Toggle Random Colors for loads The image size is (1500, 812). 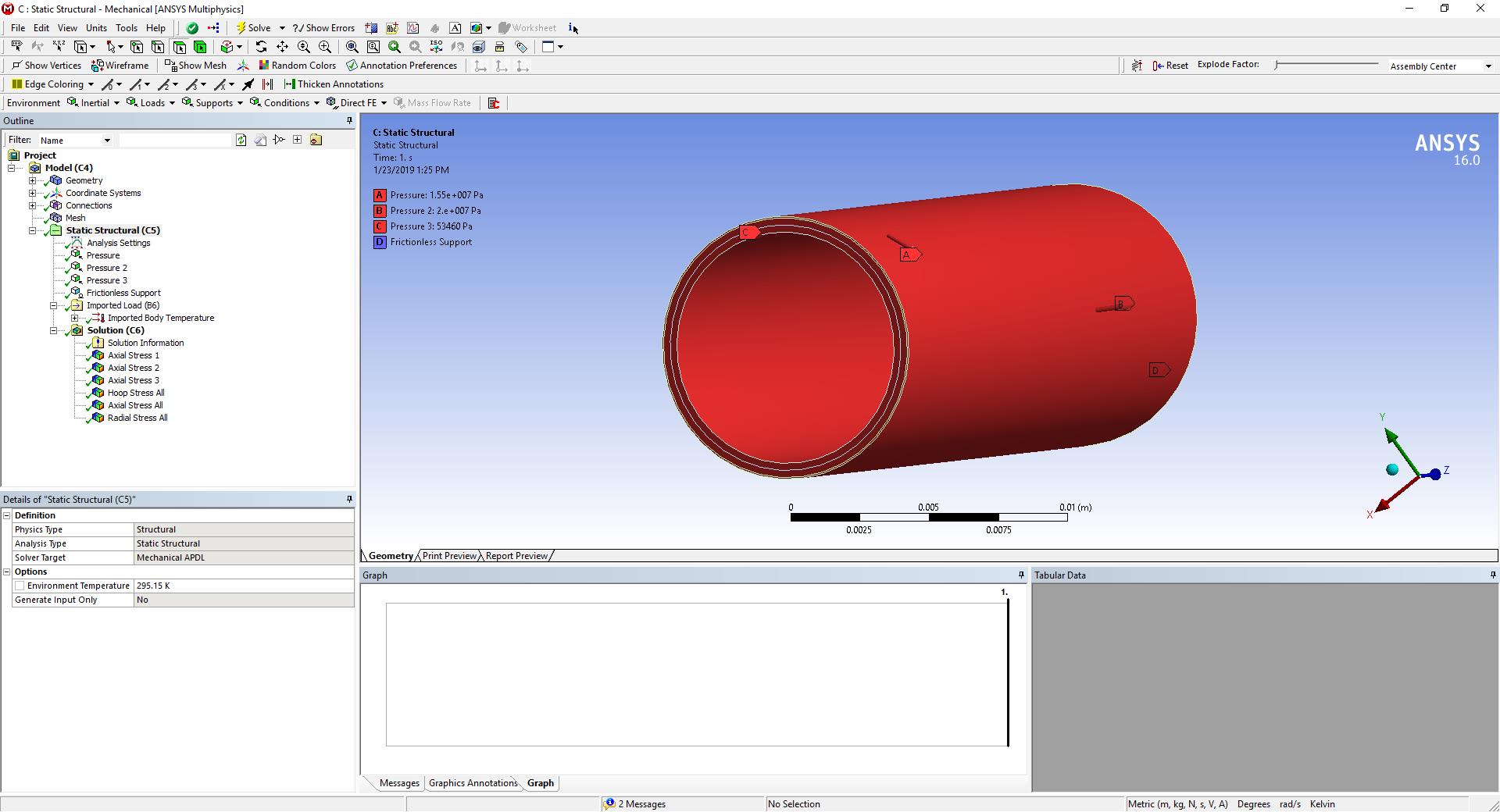coord(298,66)
